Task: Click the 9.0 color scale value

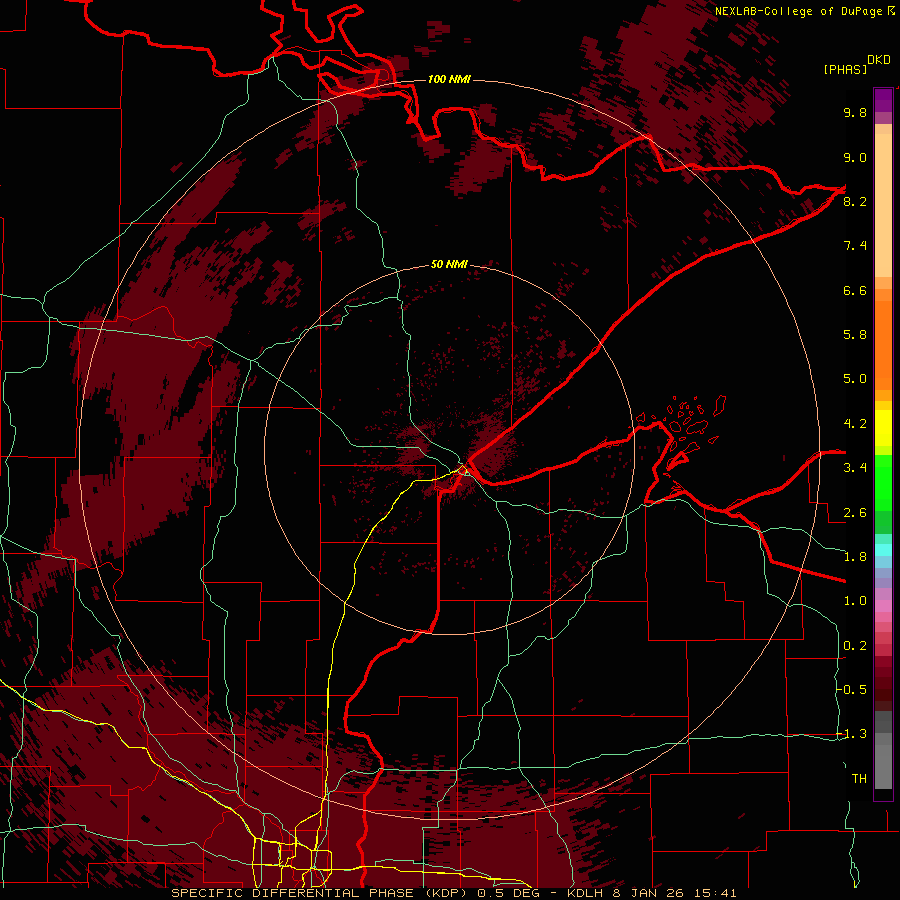Action: coord(855,157)
